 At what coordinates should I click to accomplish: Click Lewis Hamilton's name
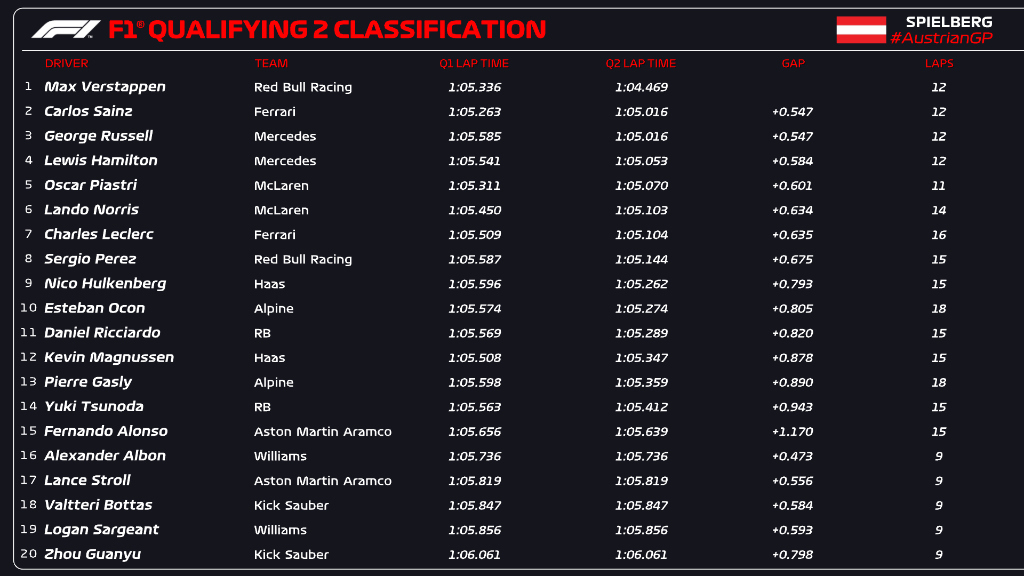tap(101, 160)
